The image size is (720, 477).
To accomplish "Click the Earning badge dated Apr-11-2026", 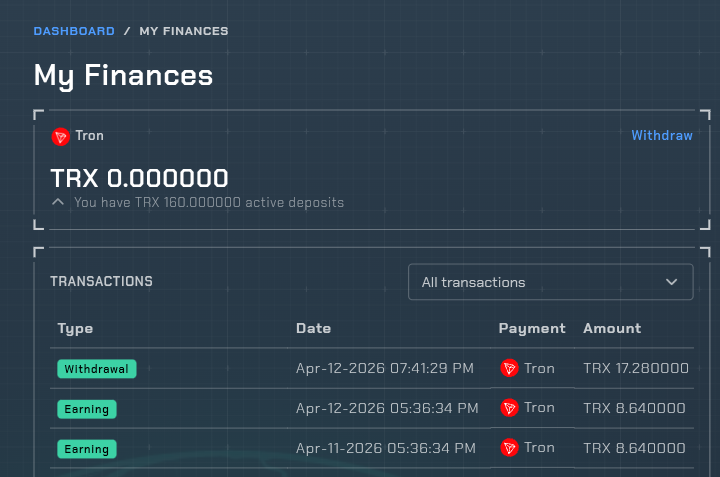I will coord(87,449).
